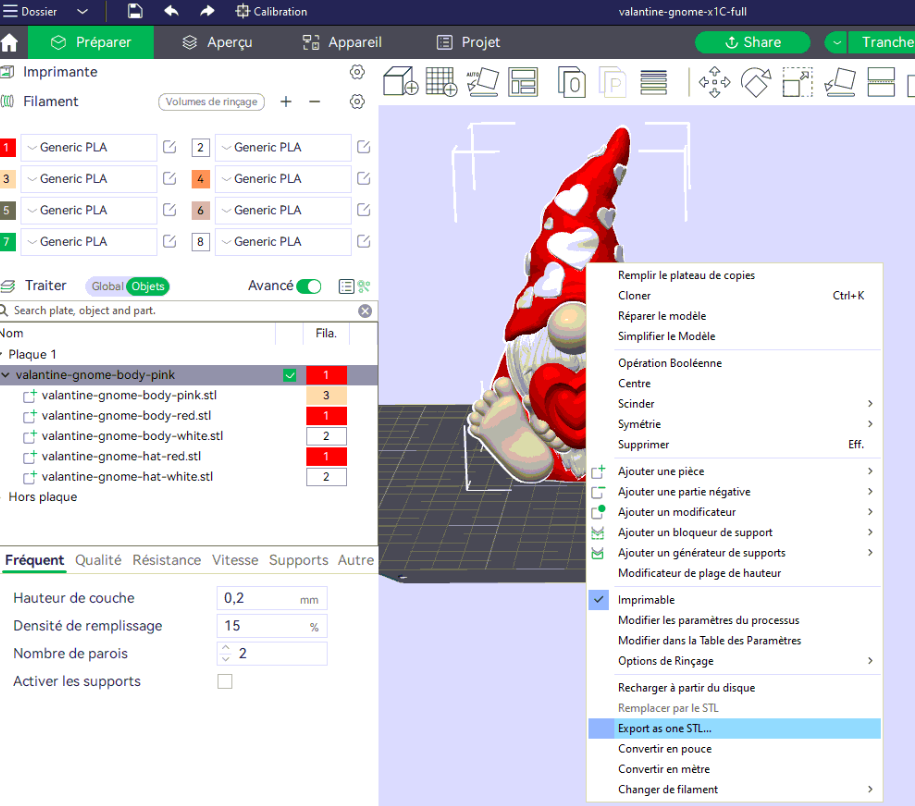
Task: Change filament cell for valantine-gnome-body-pink.stl
Action: click(x=326, y=395)
